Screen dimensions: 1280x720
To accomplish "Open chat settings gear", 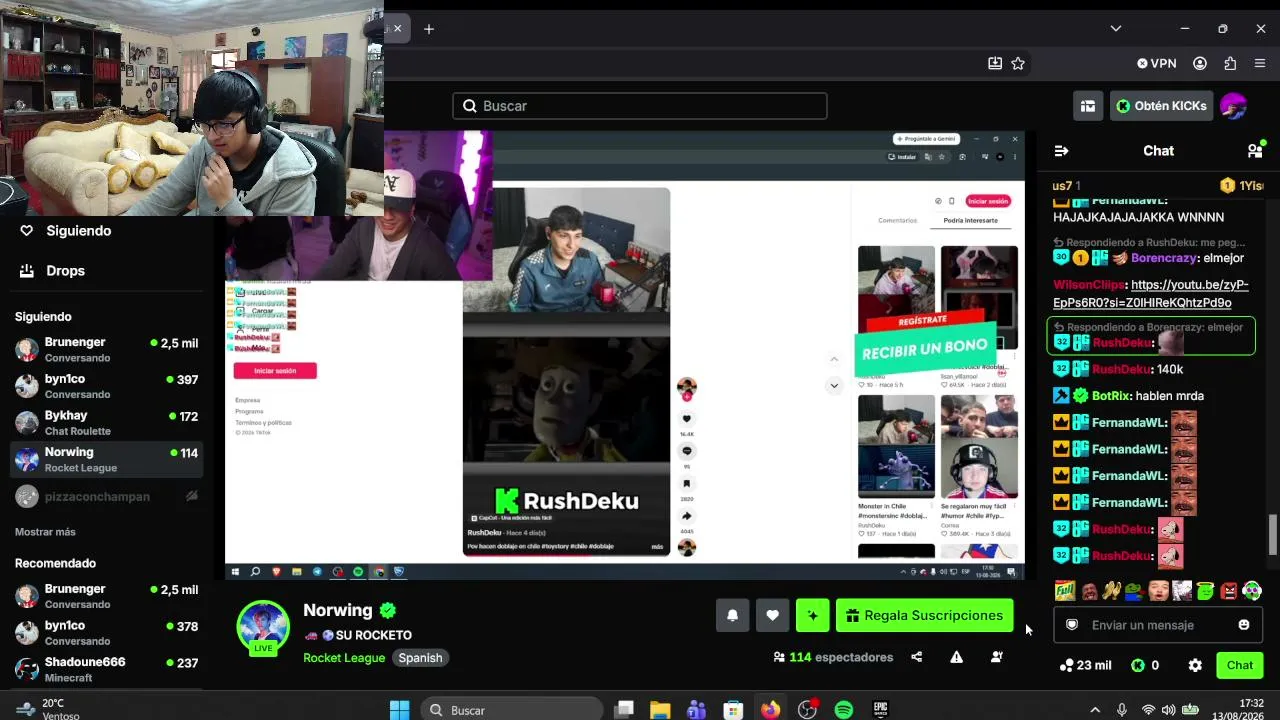I will [x=1195, y=665].
